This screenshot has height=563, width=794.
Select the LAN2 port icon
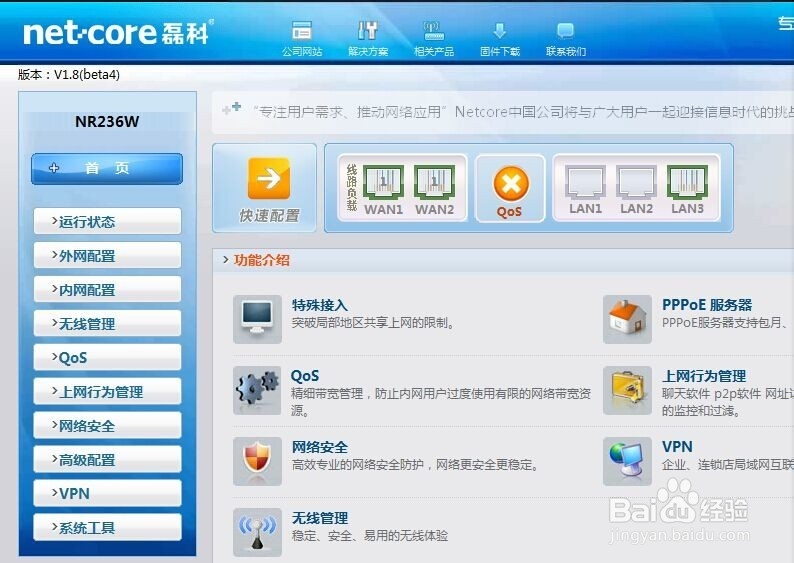point(636,182)
